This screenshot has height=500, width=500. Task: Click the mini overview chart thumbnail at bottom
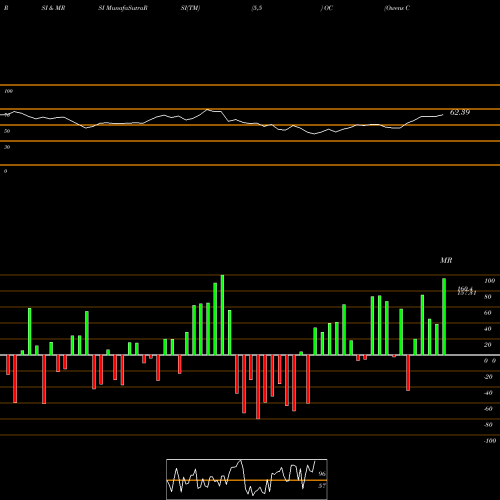[247, 479]
